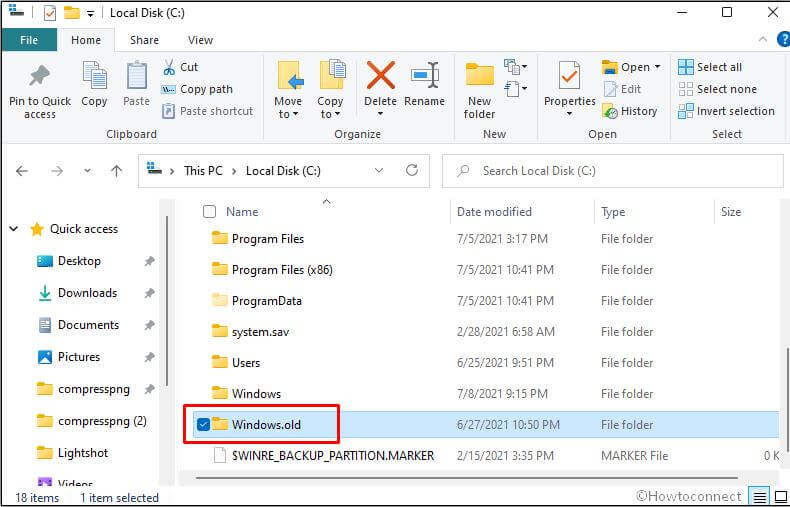The image size is (790, 507).
Task: Sort by the Size column header
Action: [731, 212]
